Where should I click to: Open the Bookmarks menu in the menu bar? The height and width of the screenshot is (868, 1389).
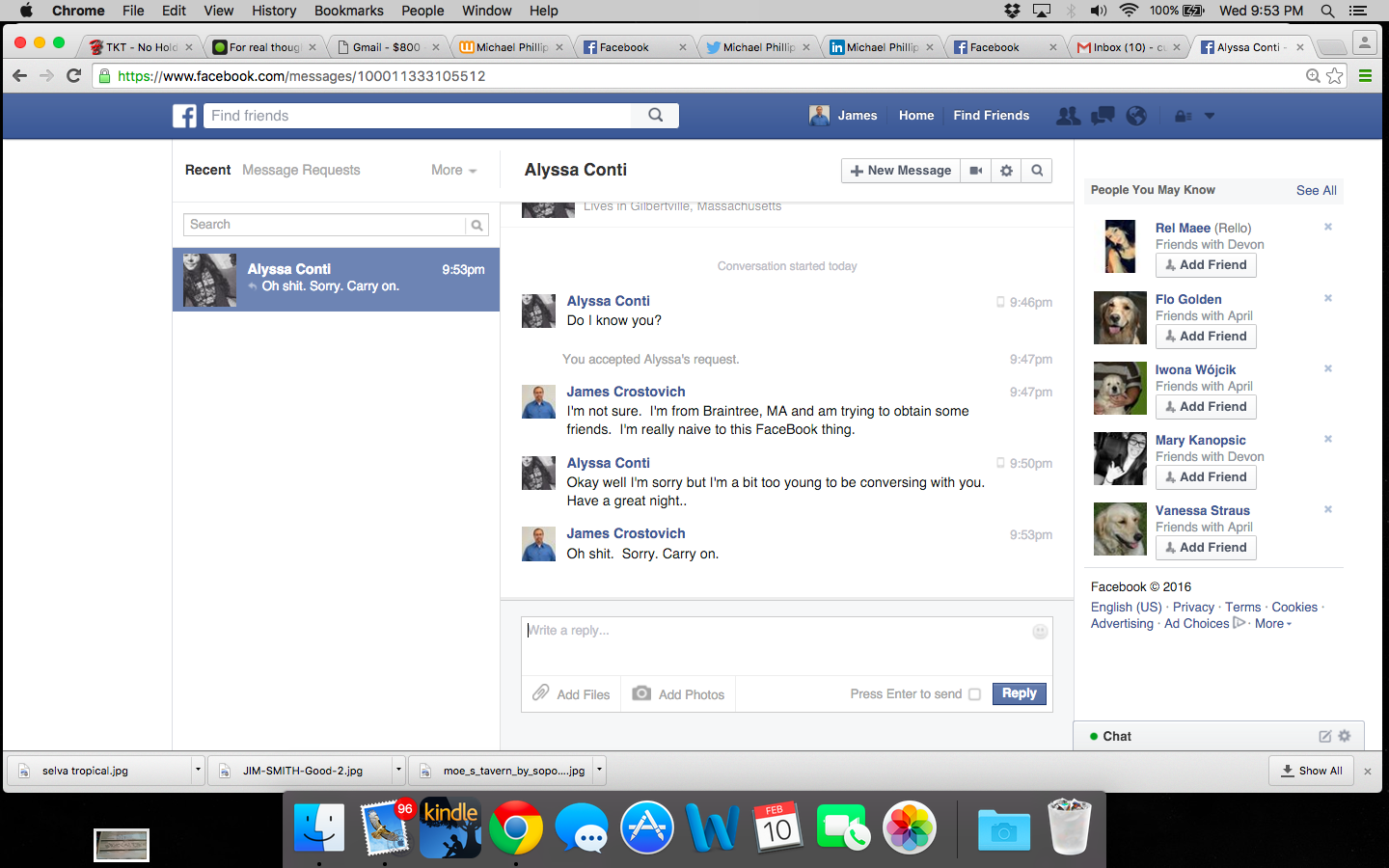pyautogui.click(x=348, y=11)
